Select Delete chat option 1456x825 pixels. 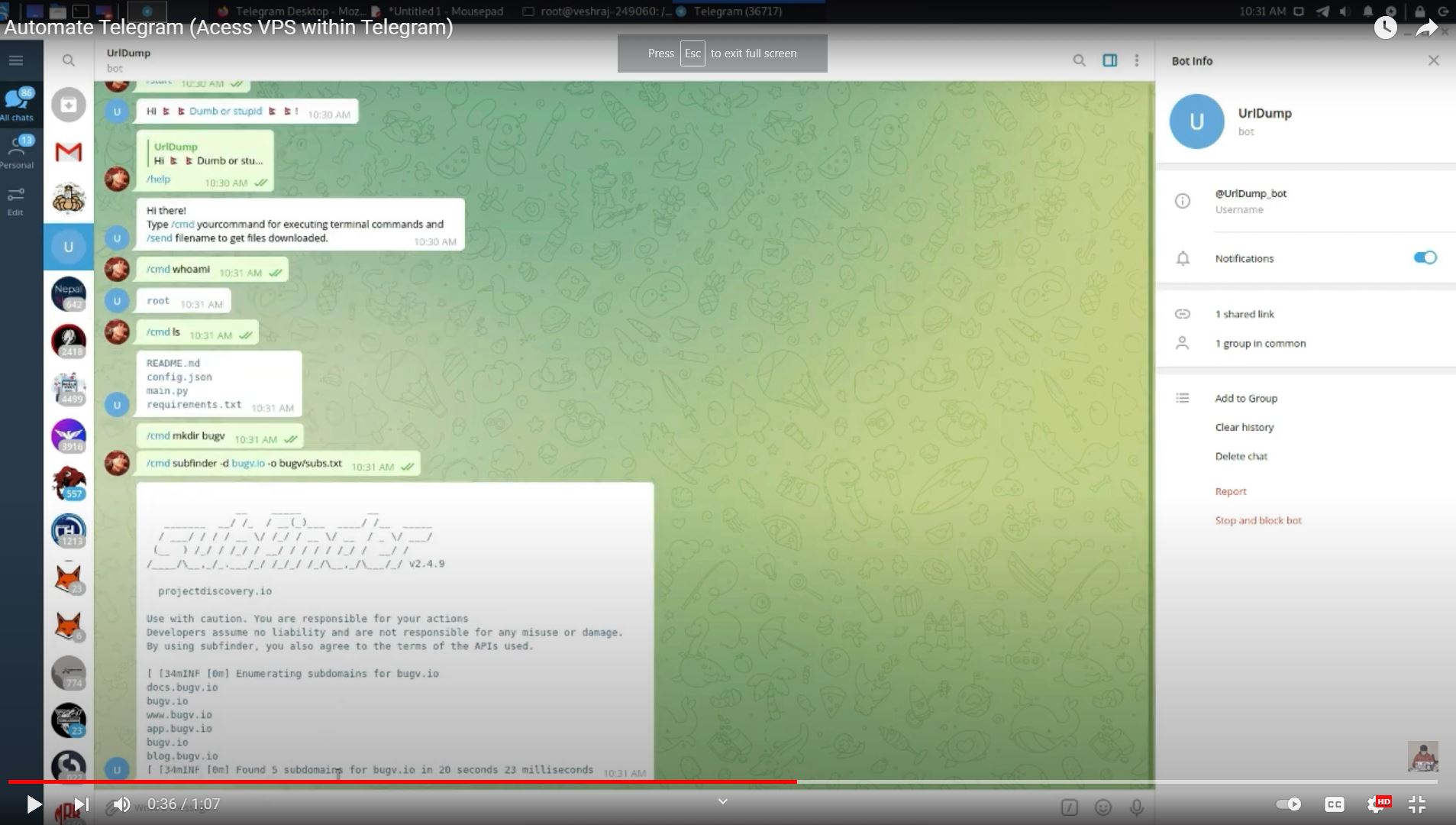click(1241, 457)
